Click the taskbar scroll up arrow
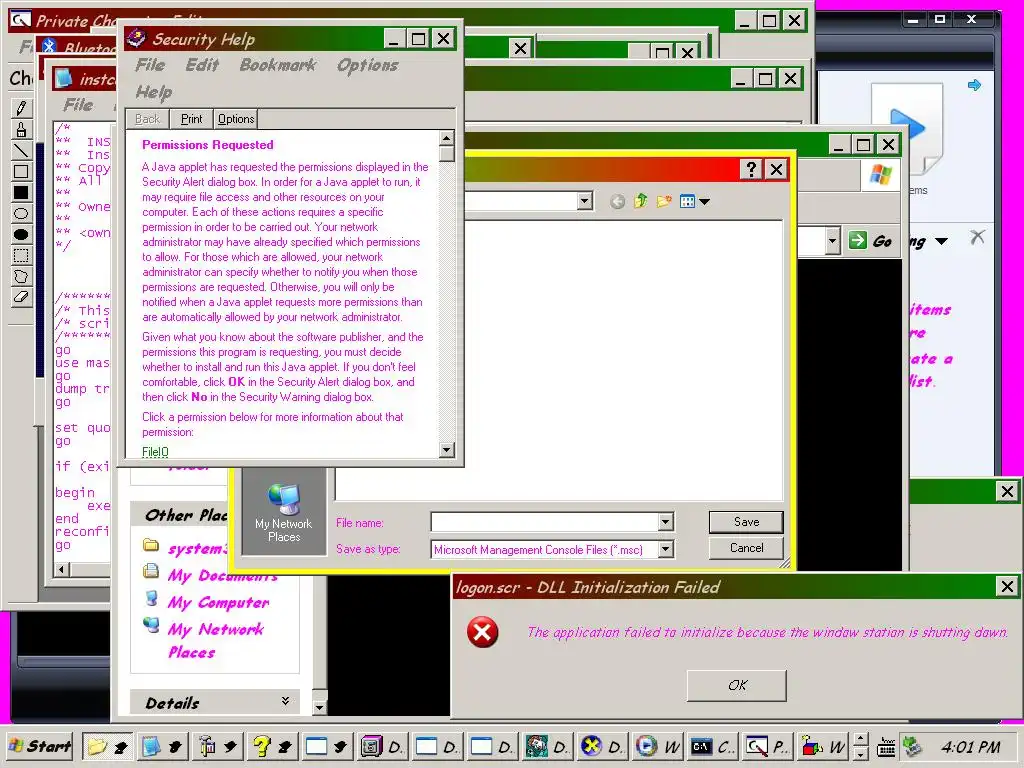The width and height of the screenshot is (1024, 768). click(x=861, y=739)
